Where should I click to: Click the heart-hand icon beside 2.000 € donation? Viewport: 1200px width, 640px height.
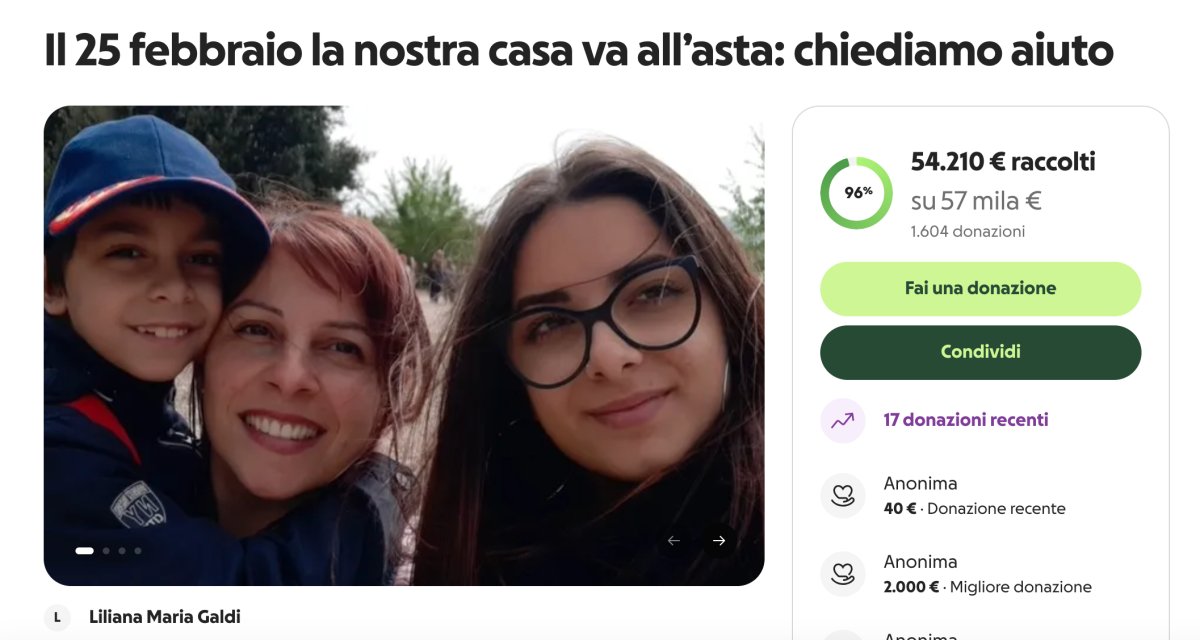coord(842,574)
